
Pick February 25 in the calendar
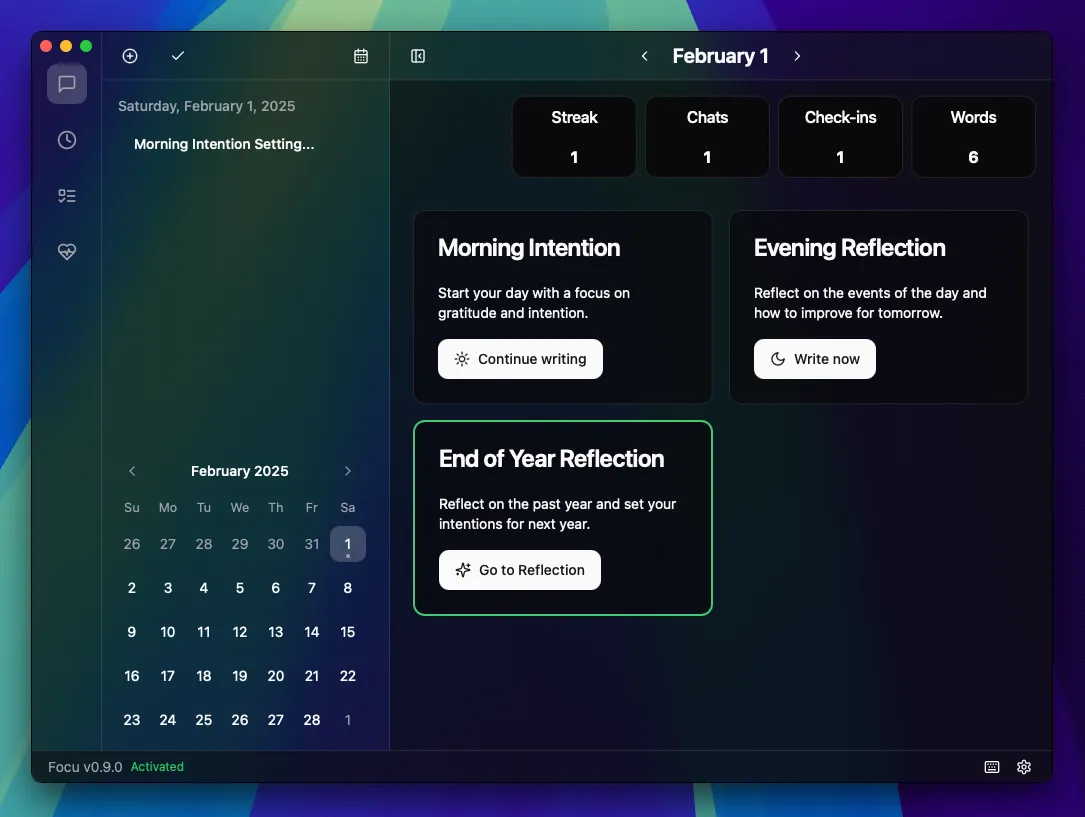[203, 720]
